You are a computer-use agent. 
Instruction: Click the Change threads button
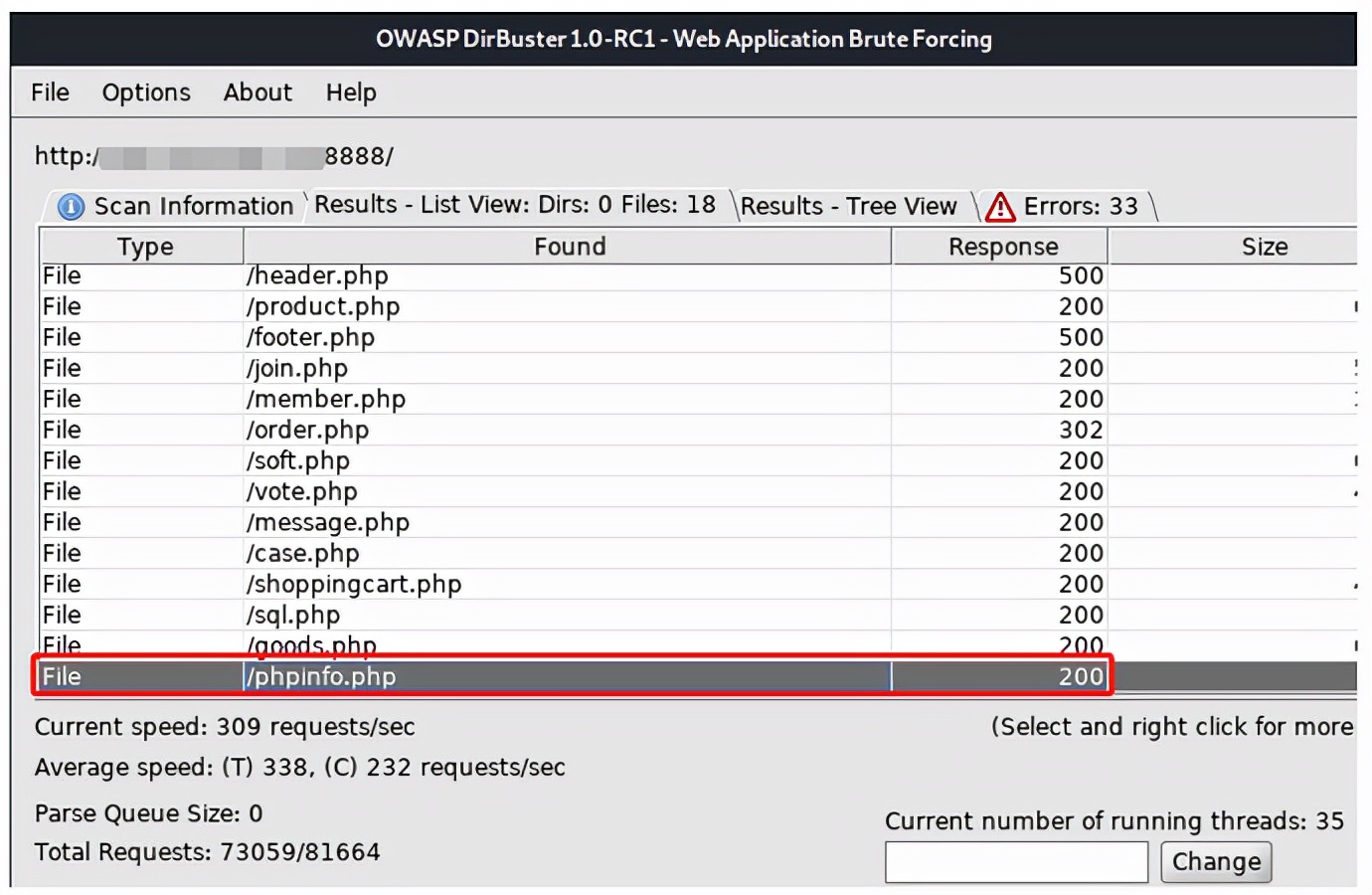coord(1216,861)
